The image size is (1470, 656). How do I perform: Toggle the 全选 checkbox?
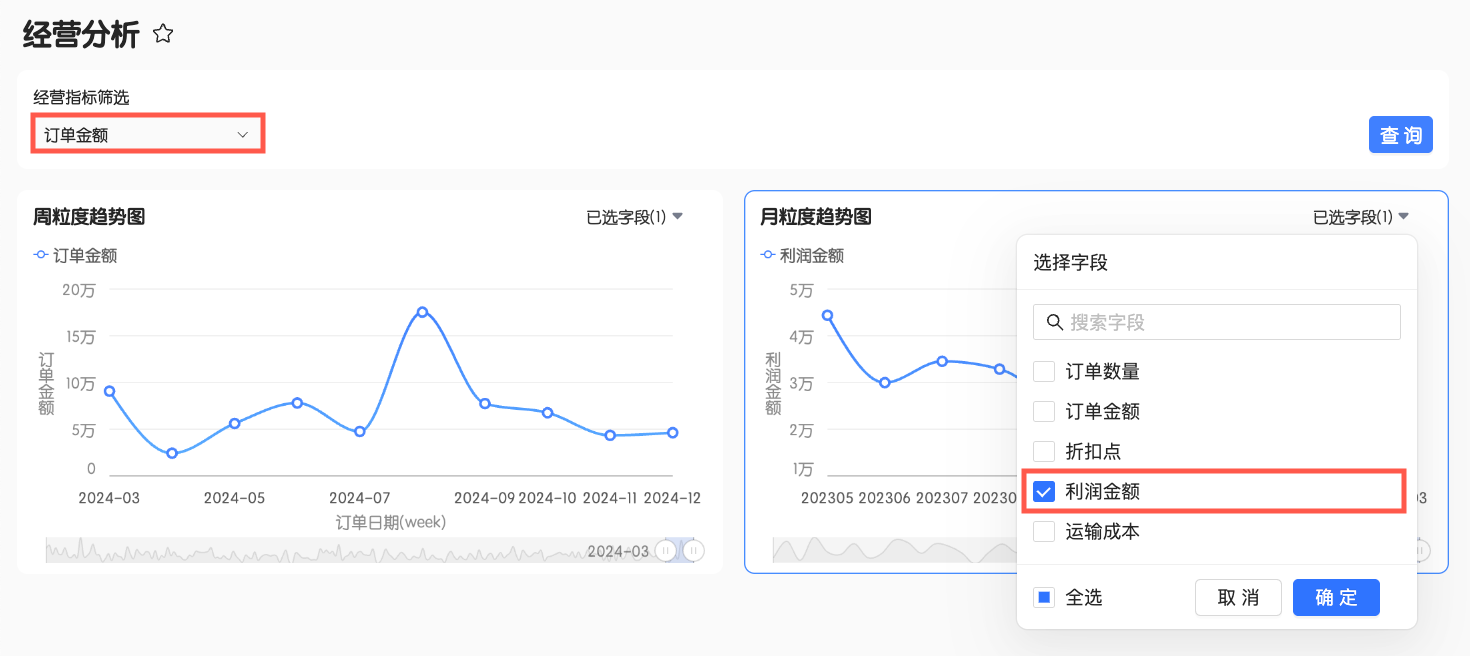point(1044,597)
